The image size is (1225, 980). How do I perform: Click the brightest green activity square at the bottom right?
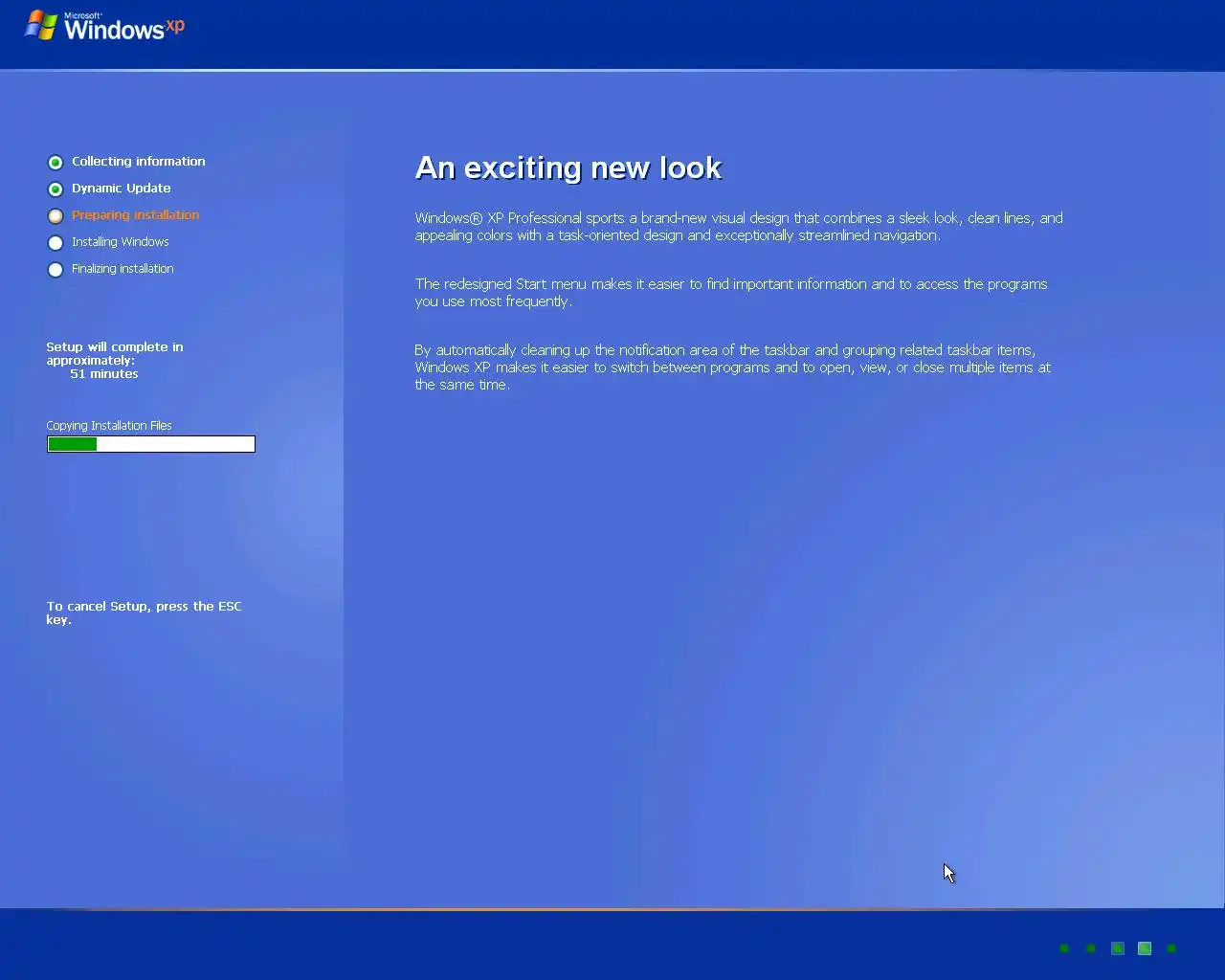tap(1145, 948)
